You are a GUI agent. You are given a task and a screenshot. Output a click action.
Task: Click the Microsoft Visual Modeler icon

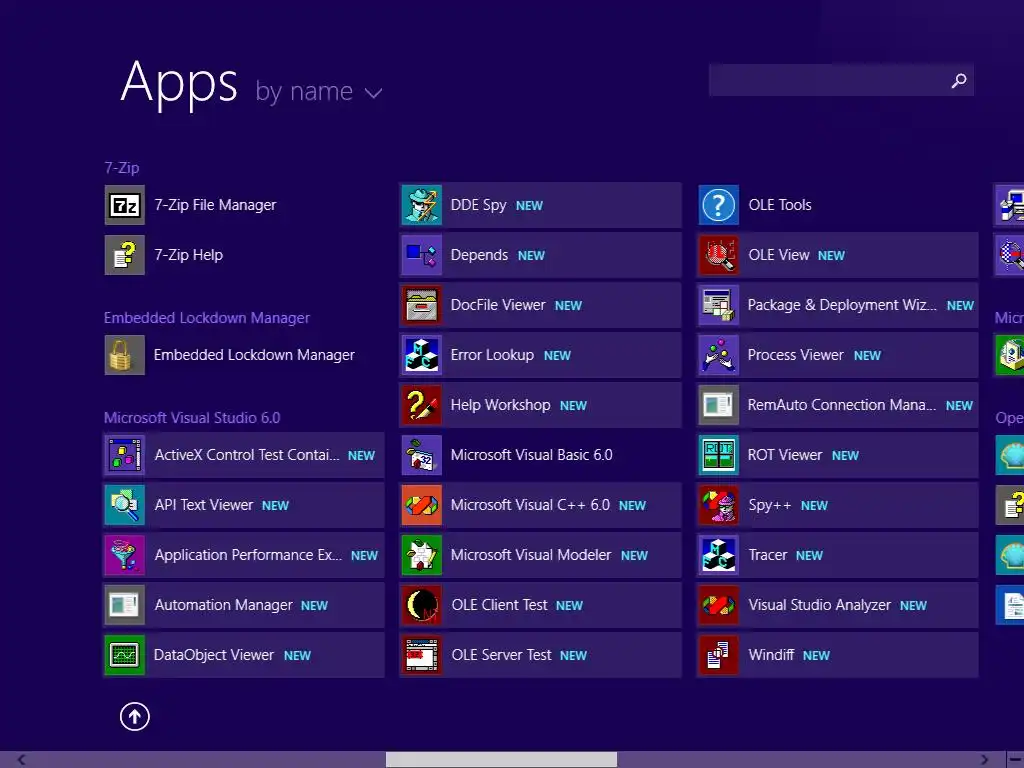tap(422, 555)
